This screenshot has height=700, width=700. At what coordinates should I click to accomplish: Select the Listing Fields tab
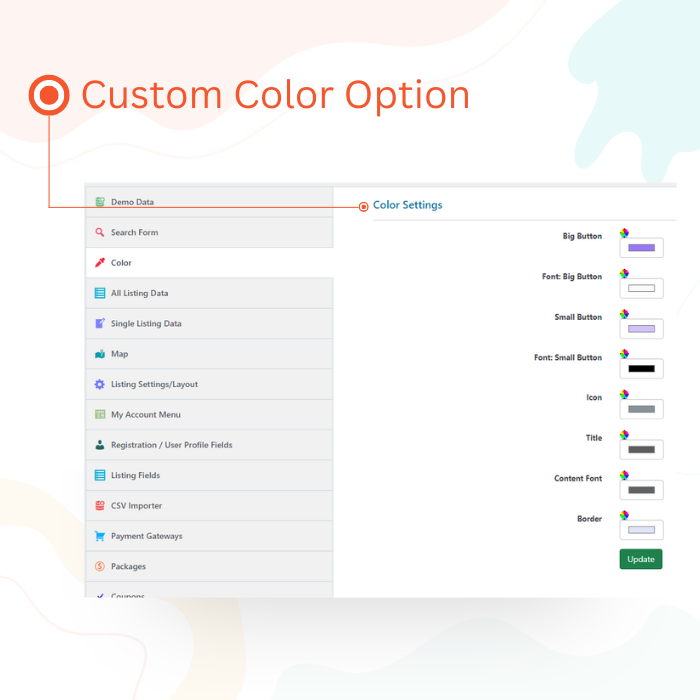click(x=135, y=476)
